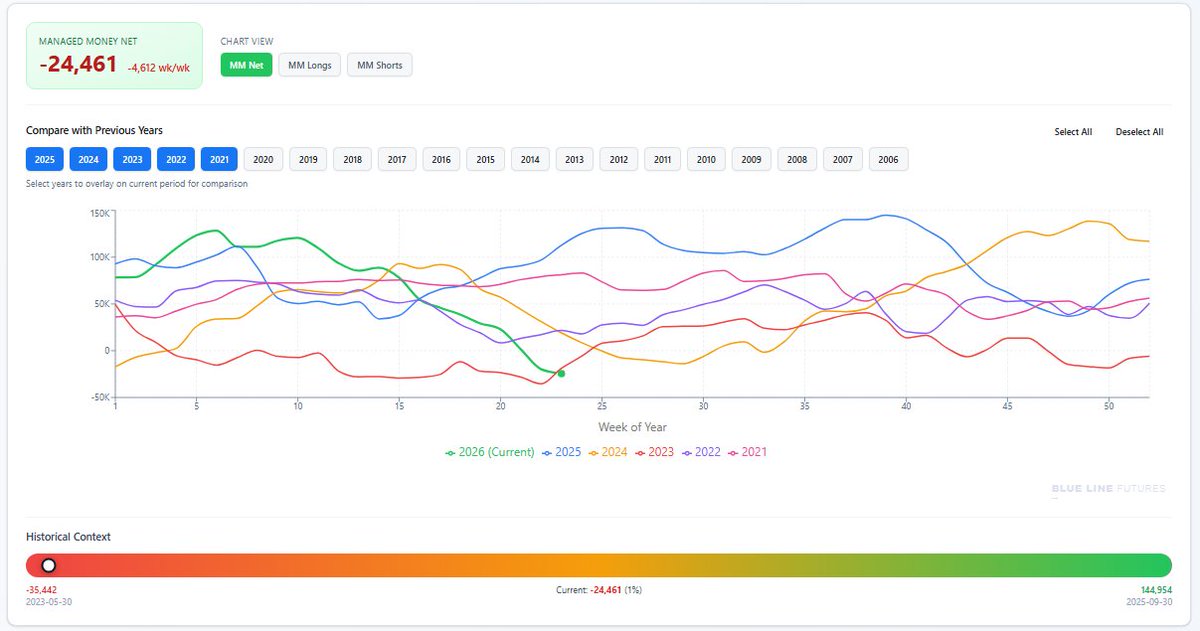Click the Current: -24,461 (1%) label
Screen dimensions: 1200x631
click(x=599, y=590)
